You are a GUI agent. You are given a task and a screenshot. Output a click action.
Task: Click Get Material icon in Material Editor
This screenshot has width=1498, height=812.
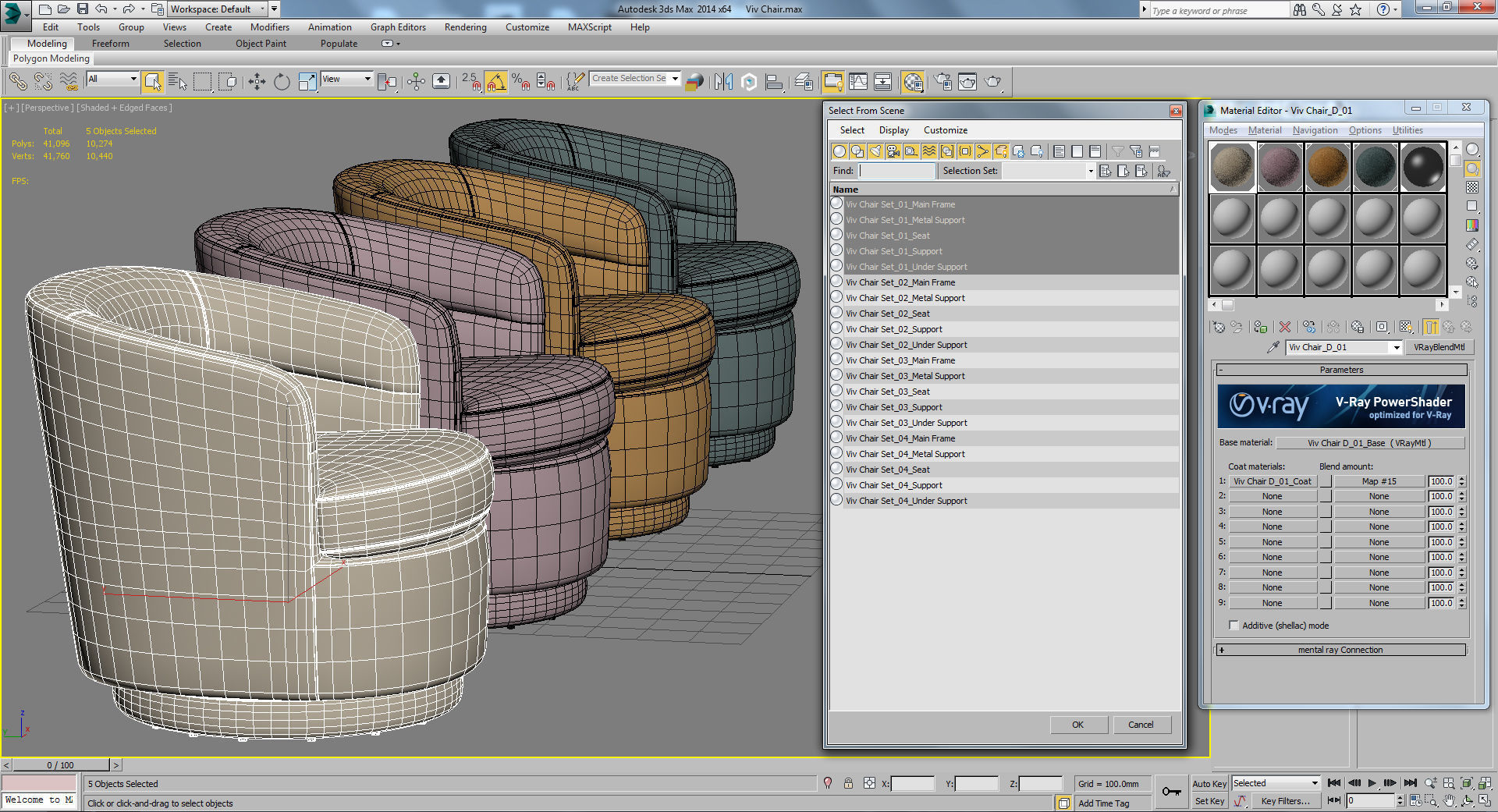pos(1219,327)
